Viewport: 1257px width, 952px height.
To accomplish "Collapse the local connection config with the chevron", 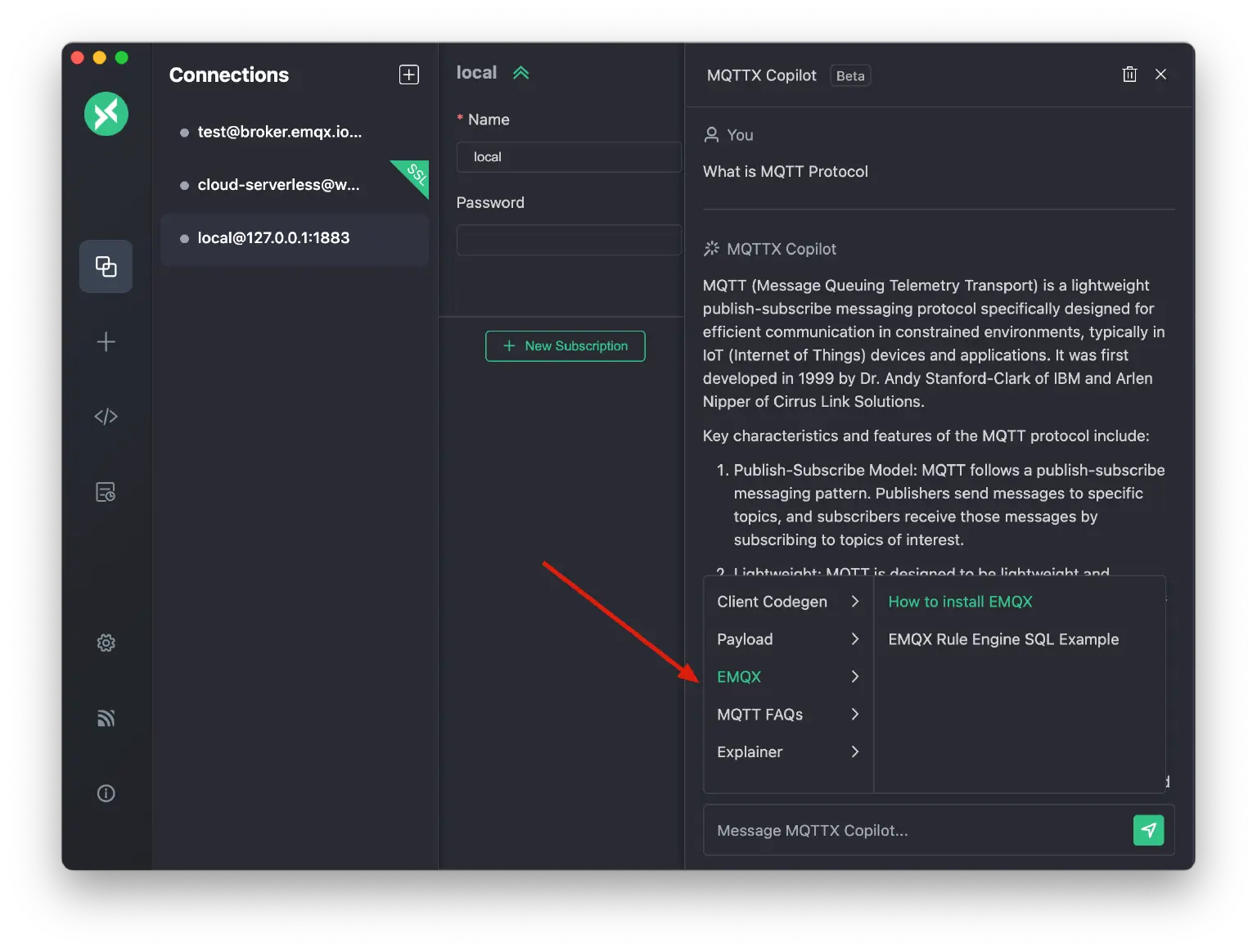I will coord(521,72).
